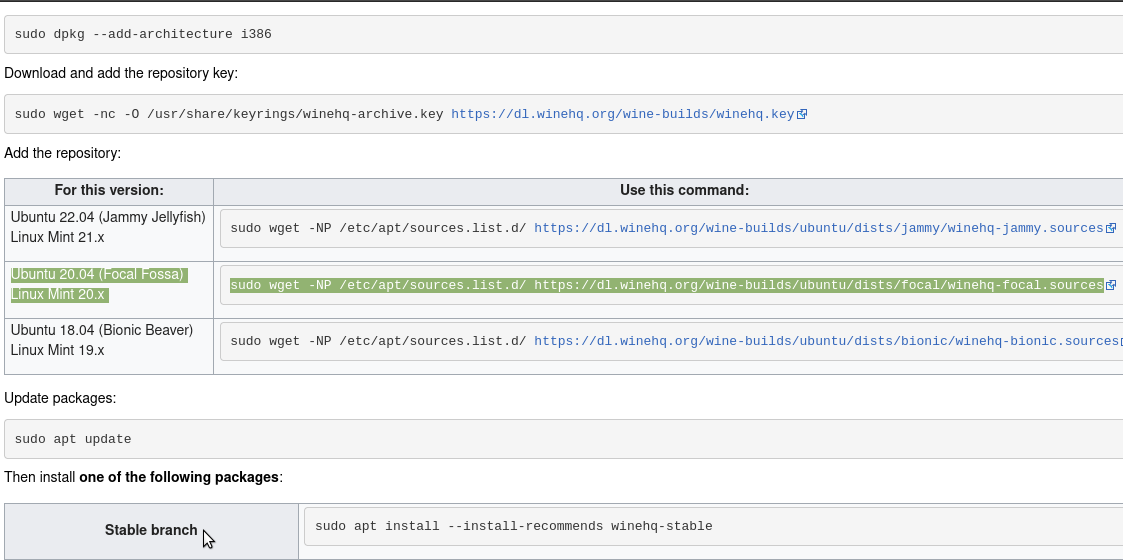This screenshot has height=560, width=1123.
Task: Click the highlighted Ubuntu 20.04 (Focal Fossa) text
Action: 98,275
